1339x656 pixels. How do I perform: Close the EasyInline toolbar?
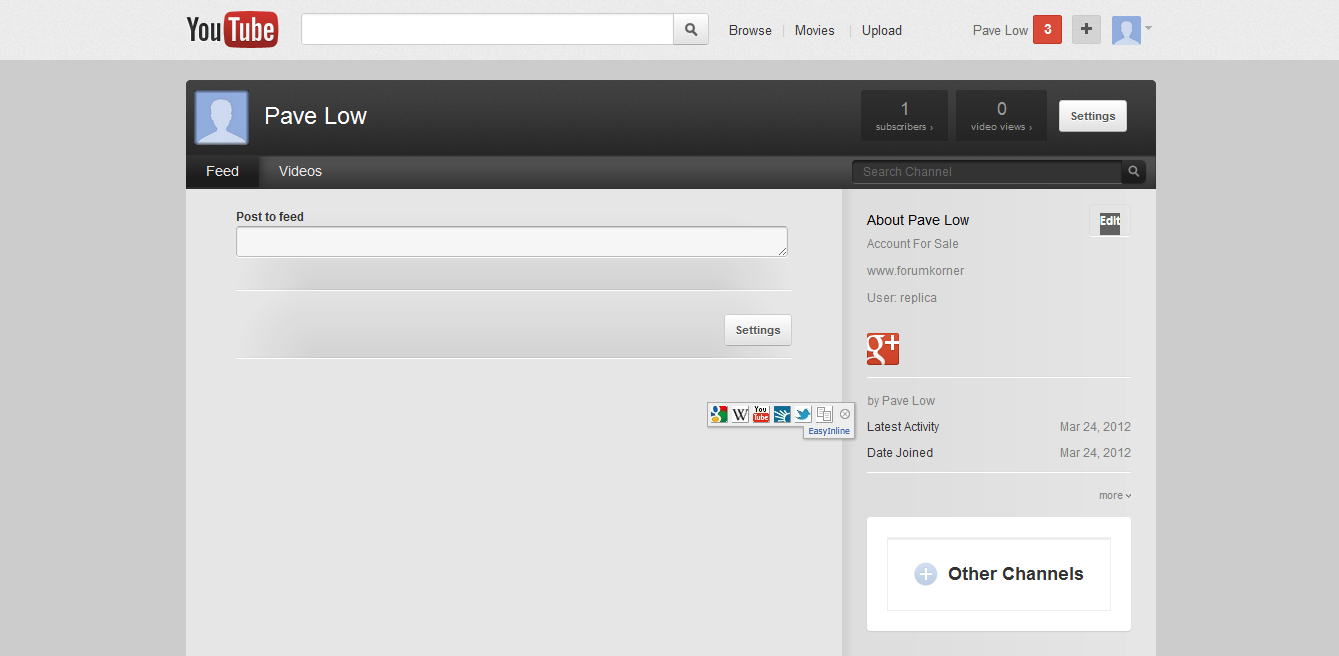(845, 414)
